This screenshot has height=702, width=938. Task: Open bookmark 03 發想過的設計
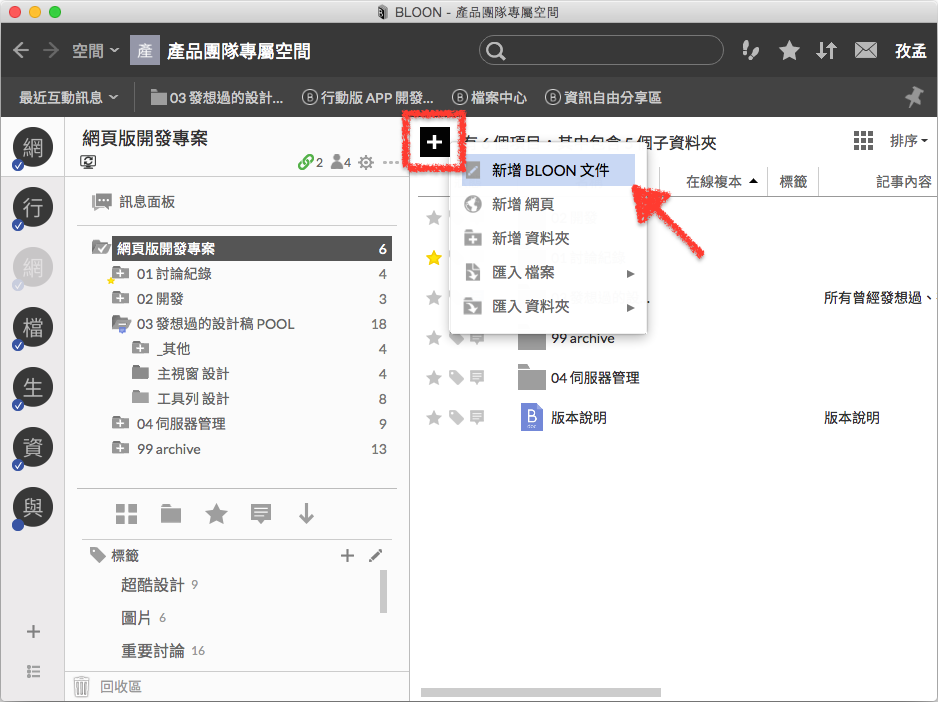[217, 97]
